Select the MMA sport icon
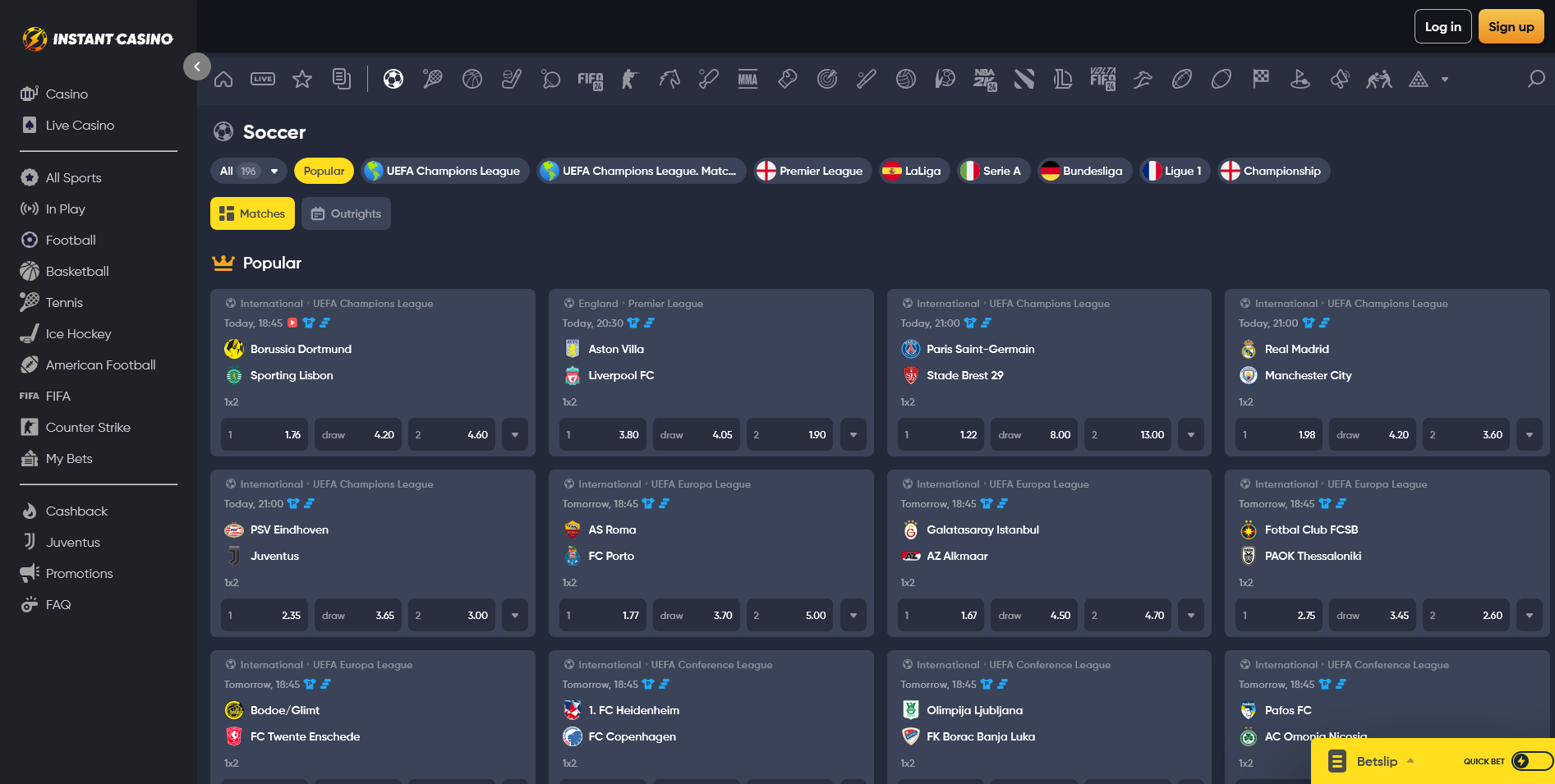1555x784 pixels. pos(748,80)
